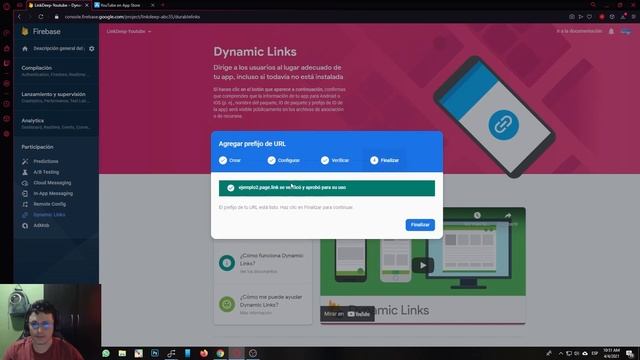Open Firefox from the taskbar

(x=204, y=353)
